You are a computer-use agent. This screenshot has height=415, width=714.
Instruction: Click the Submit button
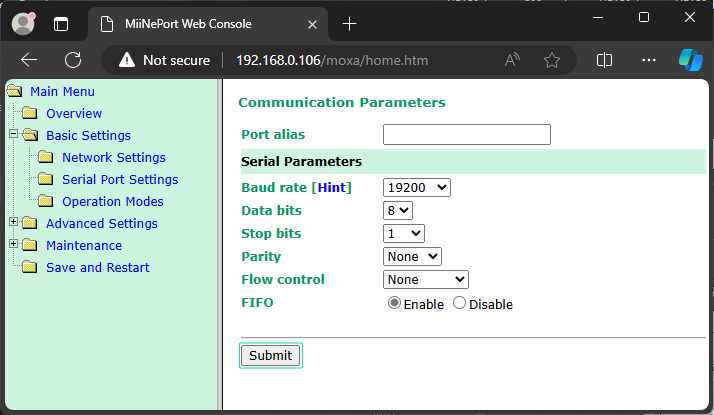(x=270, y=355)
